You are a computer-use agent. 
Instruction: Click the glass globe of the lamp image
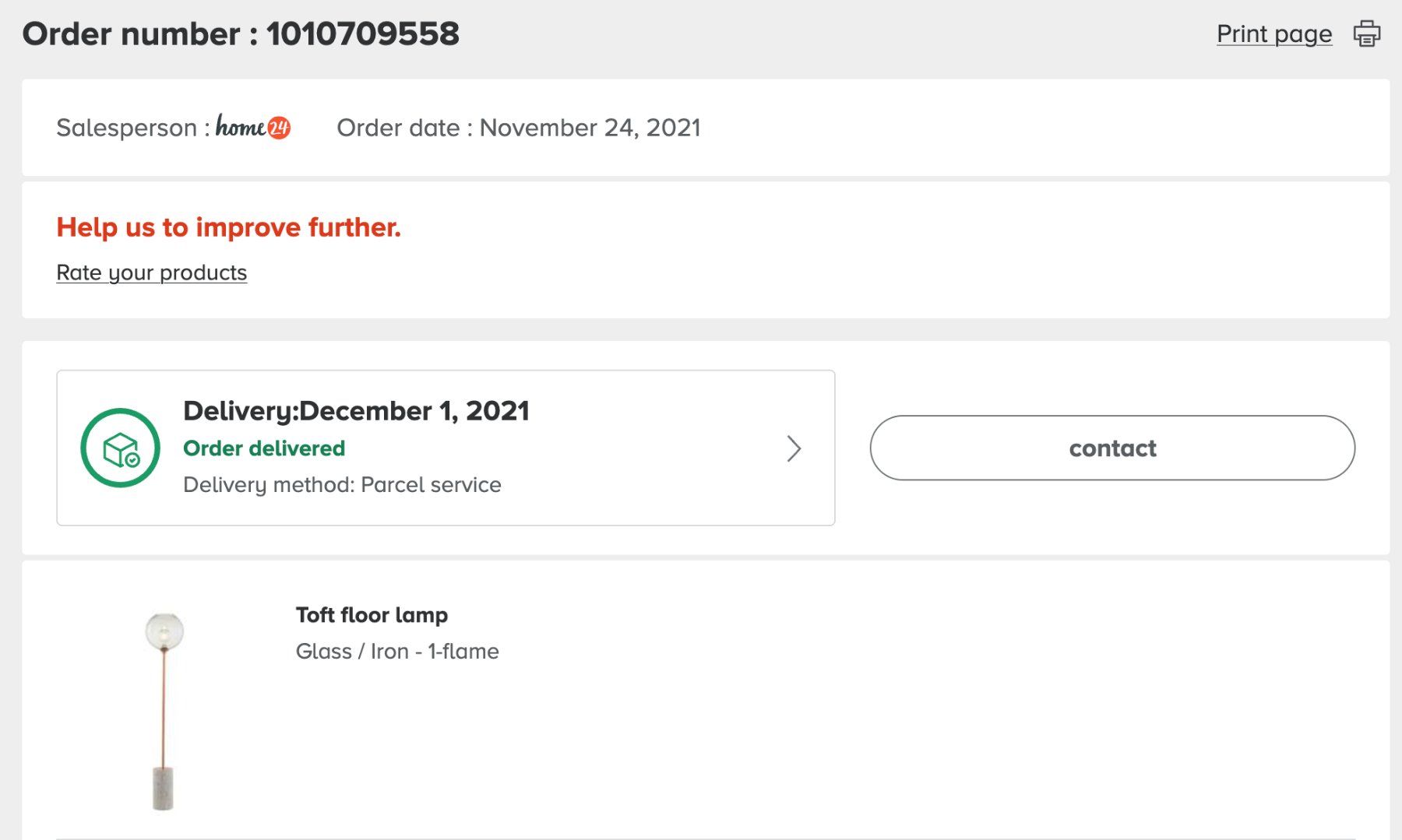coord(164,631)
